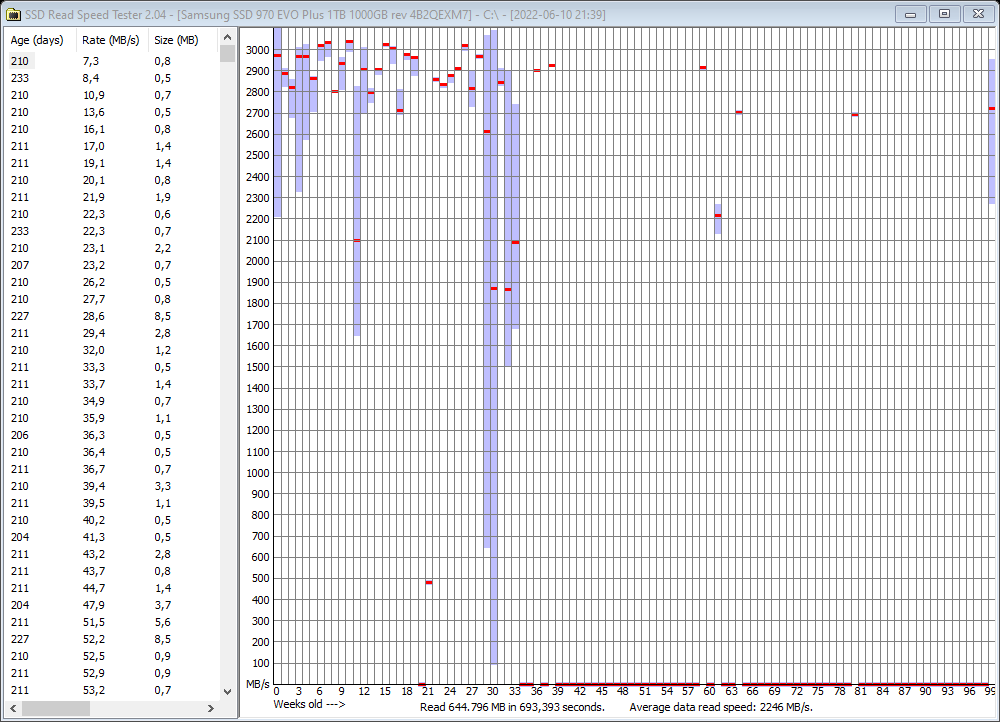Select row with rate 33,7 MB/s

pos(112,384)
